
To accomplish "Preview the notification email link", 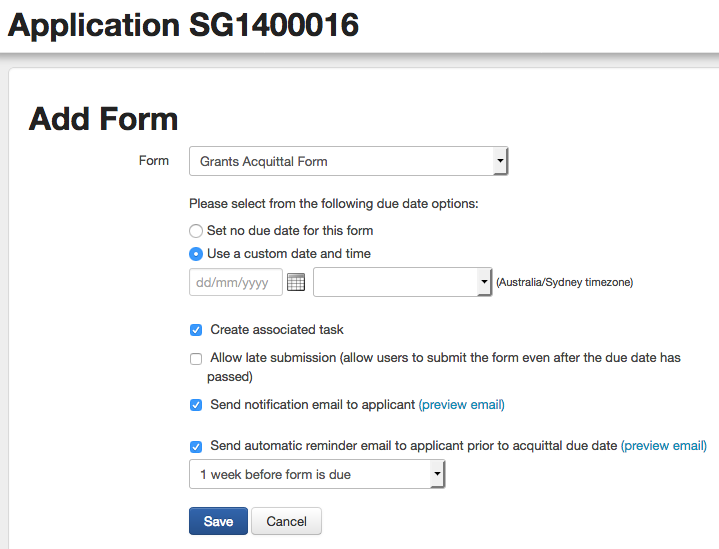I will click(461, 405).
